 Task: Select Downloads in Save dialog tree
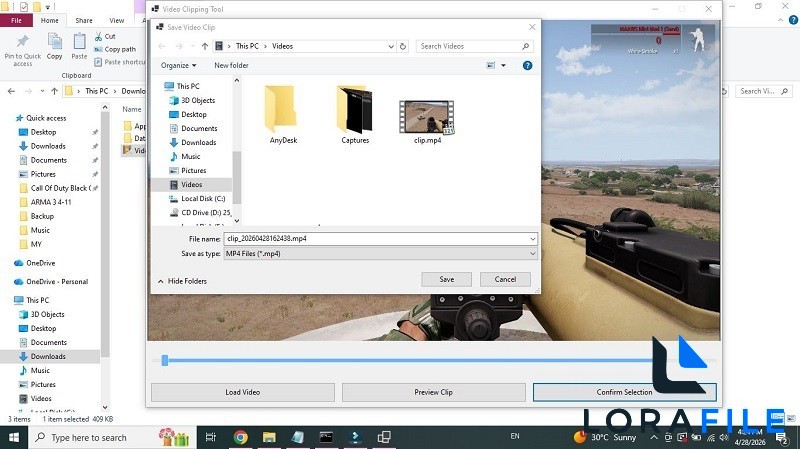[198, 142]
